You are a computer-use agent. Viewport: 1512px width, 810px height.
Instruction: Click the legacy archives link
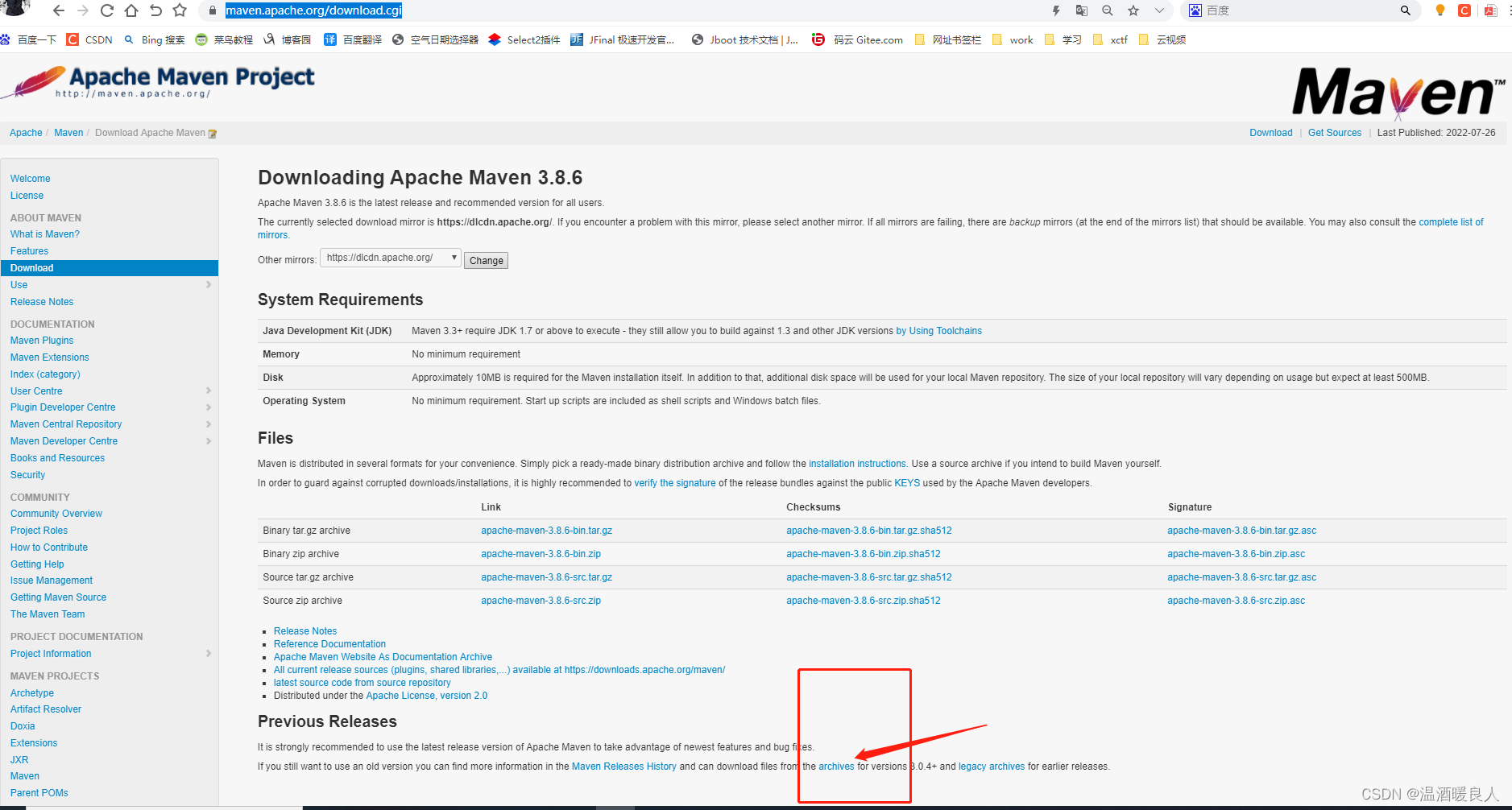point(992,767)
